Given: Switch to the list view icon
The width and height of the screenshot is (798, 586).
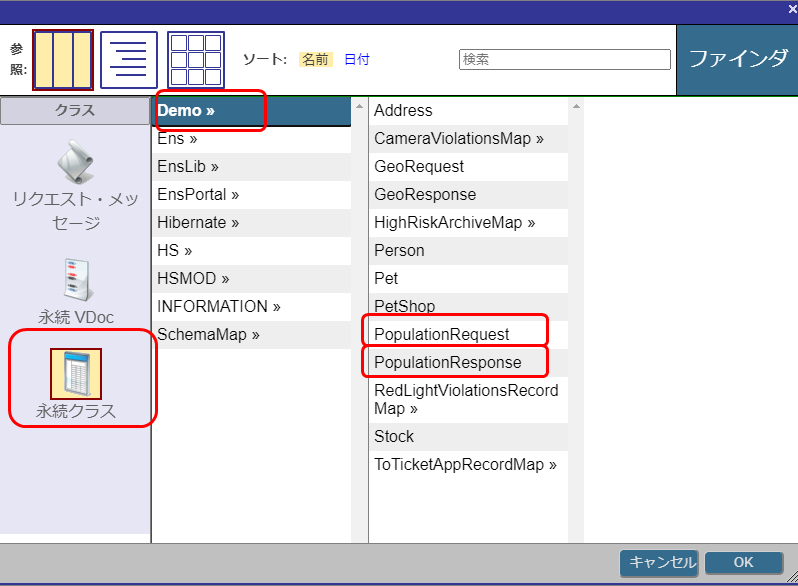Looking at the screenshot, I should tap(129, 60).
